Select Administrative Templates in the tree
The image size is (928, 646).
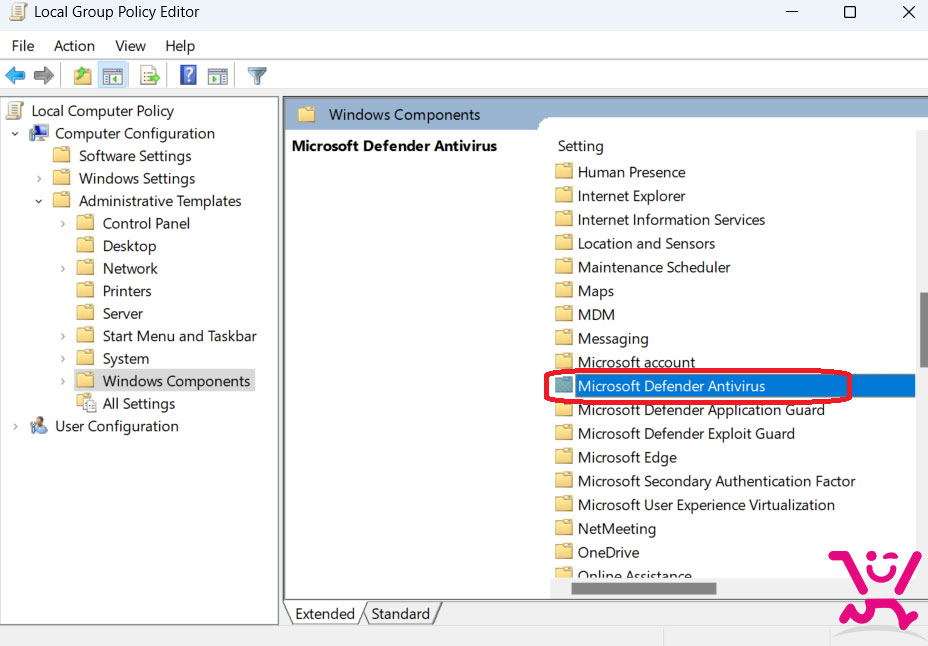click(160, 201)
